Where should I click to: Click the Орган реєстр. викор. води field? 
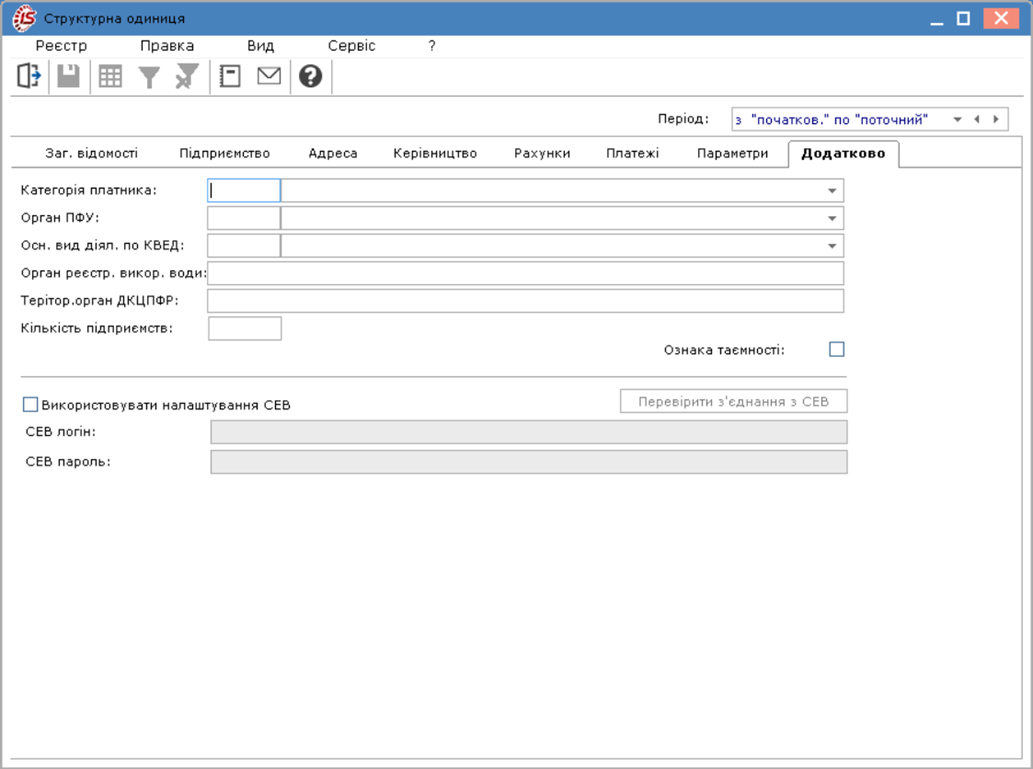point(525,273)
